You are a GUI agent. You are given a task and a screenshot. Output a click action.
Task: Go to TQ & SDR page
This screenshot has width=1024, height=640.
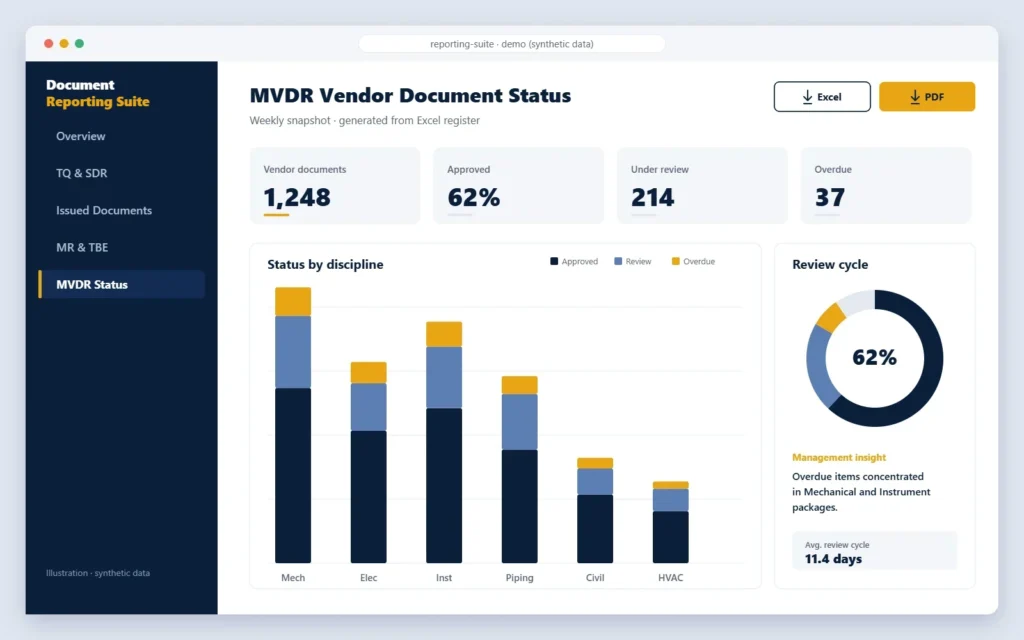coord(82,173)
